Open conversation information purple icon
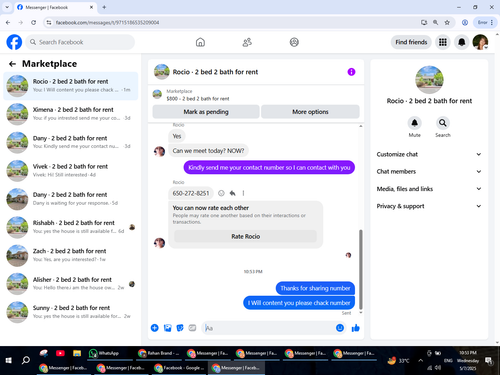The width and height of the screenshot is (500, 375). pyautogui.click(x=351, y=72)
